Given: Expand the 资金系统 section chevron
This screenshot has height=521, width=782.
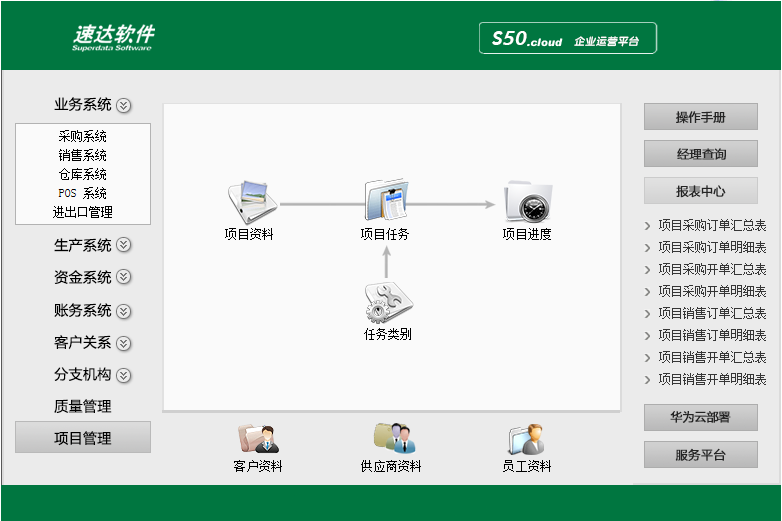Looking at the screenshot, I should tap(123, 277).
